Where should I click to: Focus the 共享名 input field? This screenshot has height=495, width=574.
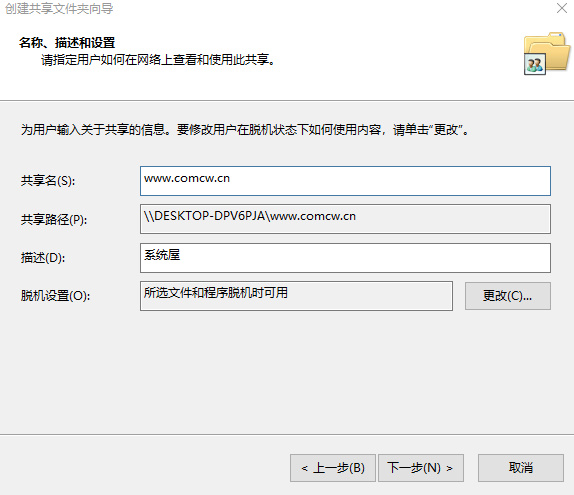point(345,181)
